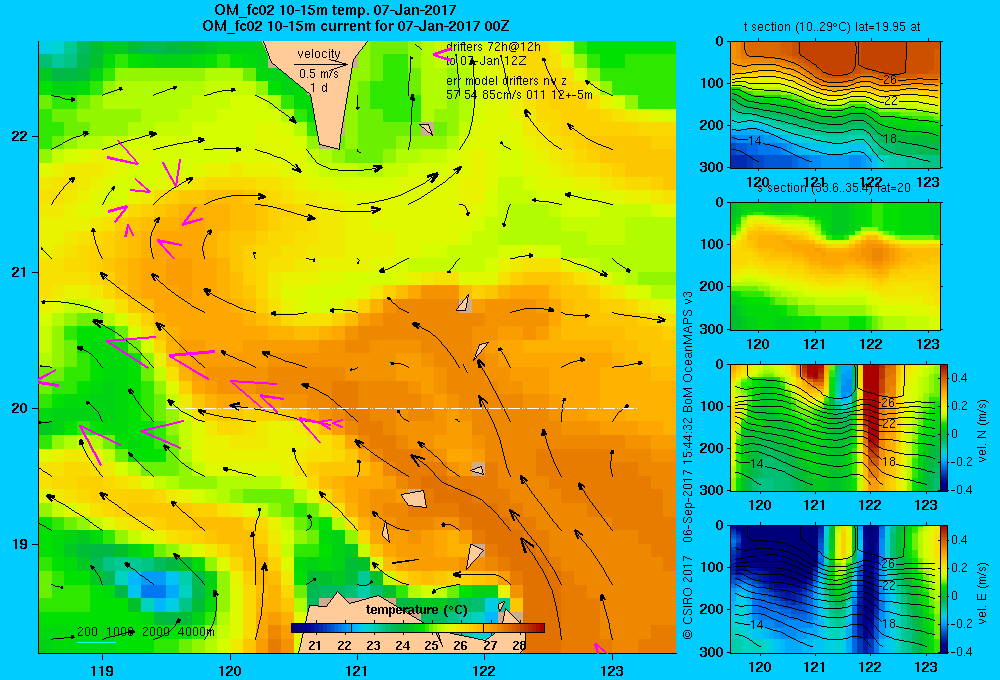This screenshot has height=680, width=1000.
Task: Click the velocity scale arrow above '0.5 m/s'
Action: (x=321, y=64)
